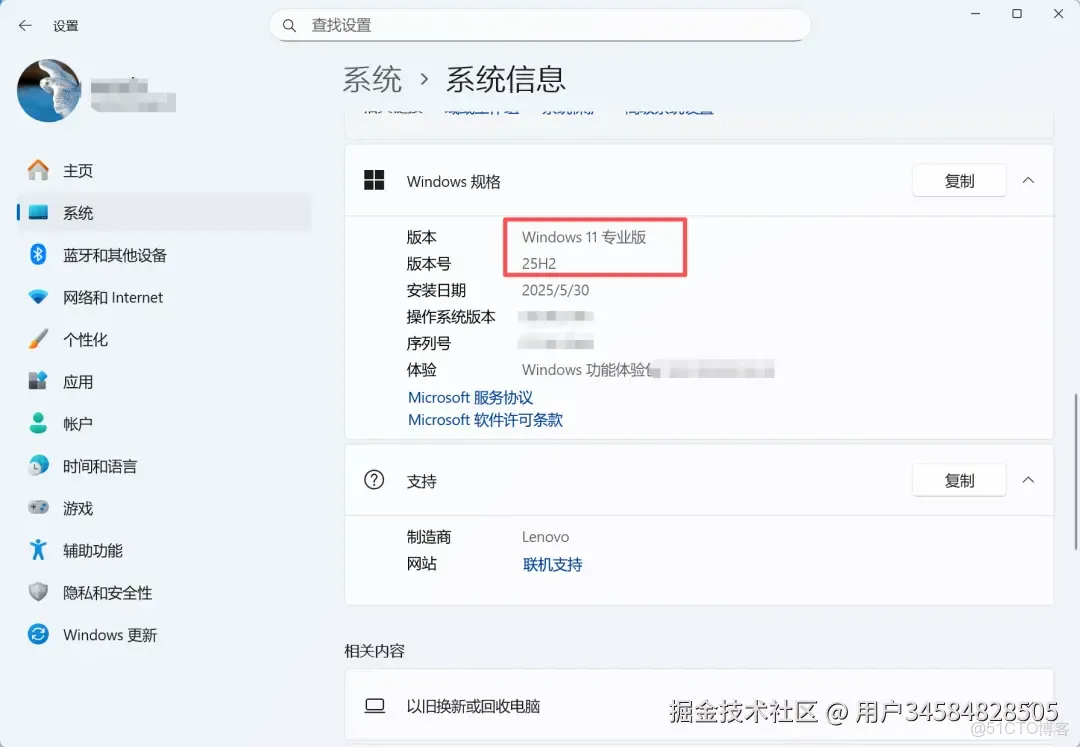Open Accounts settings icon
Viewport: 1080px width, 747px height.
[x=38, y=423]
